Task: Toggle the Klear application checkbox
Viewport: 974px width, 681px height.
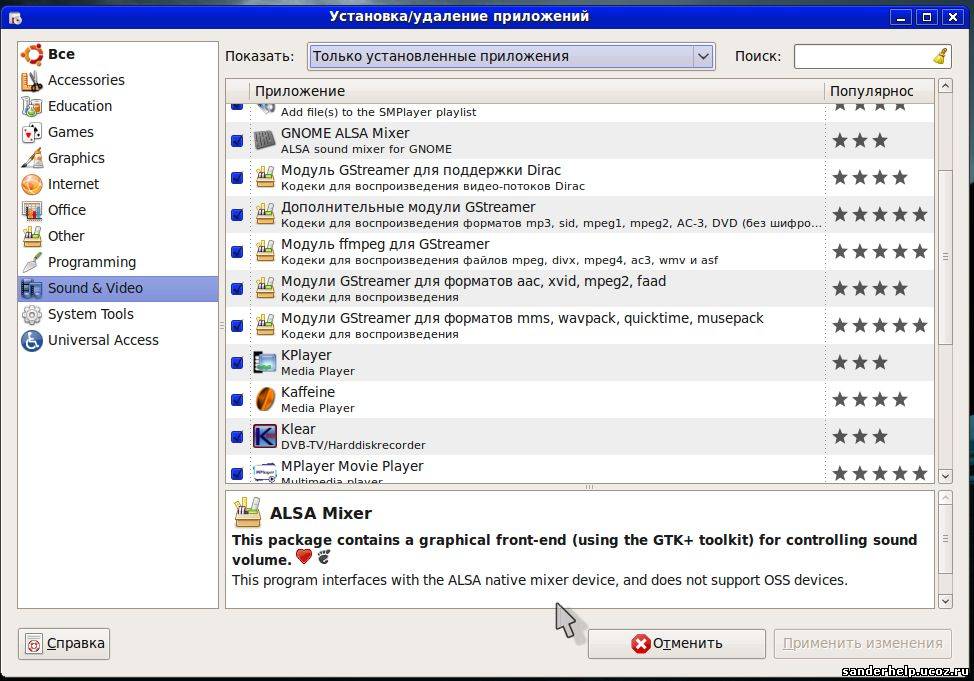Action: [237, 437]
